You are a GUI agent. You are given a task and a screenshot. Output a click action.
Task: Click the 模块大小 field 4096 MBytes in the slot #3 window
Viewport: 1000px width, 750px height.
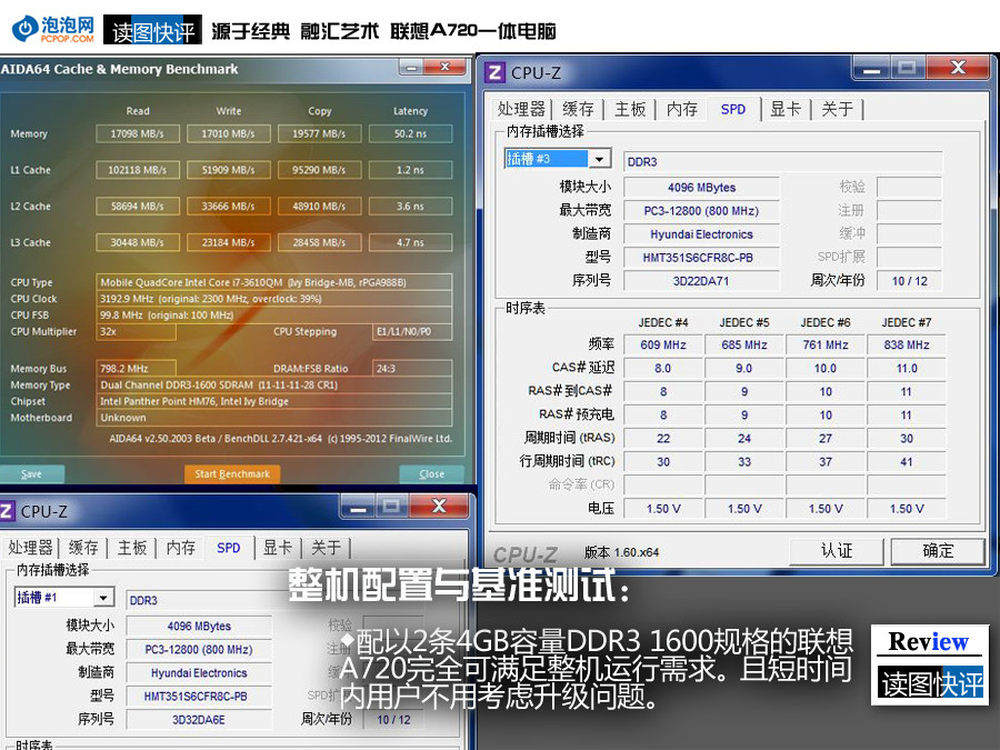point(702,188)
